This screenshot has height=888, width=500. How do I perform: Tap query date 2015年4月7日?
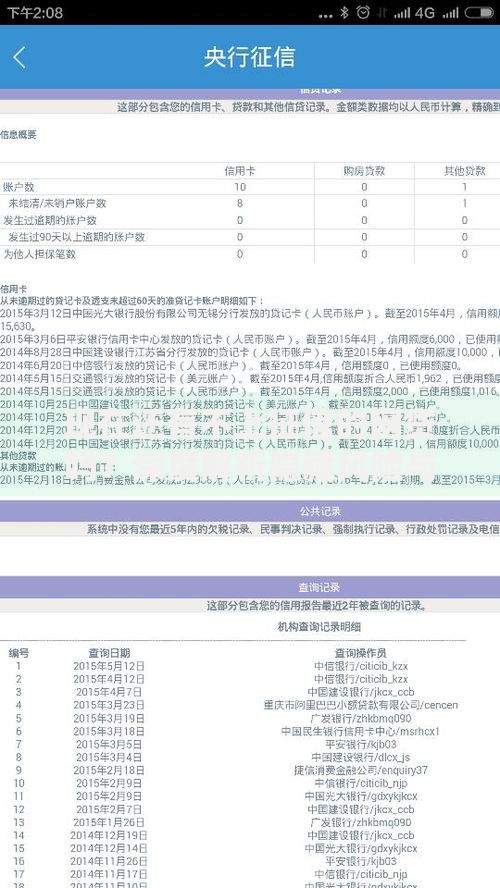coord(109,692)
